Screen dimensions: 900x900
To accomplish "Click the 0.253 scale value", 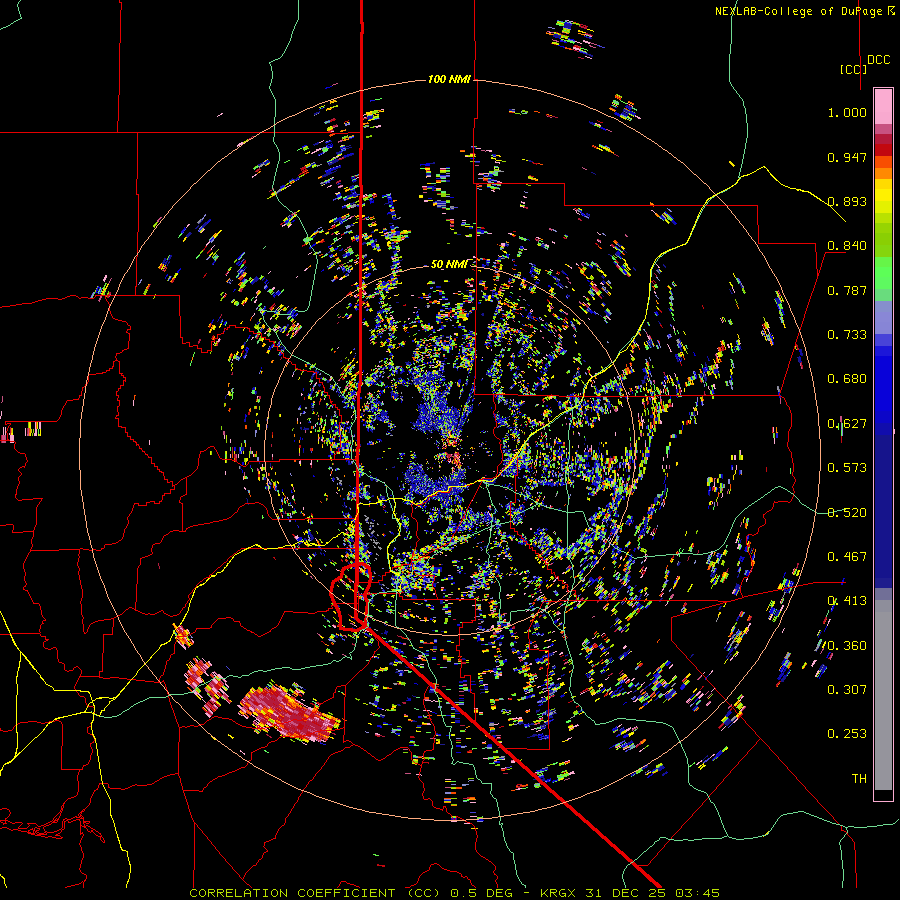I will [x=847, y=734].
